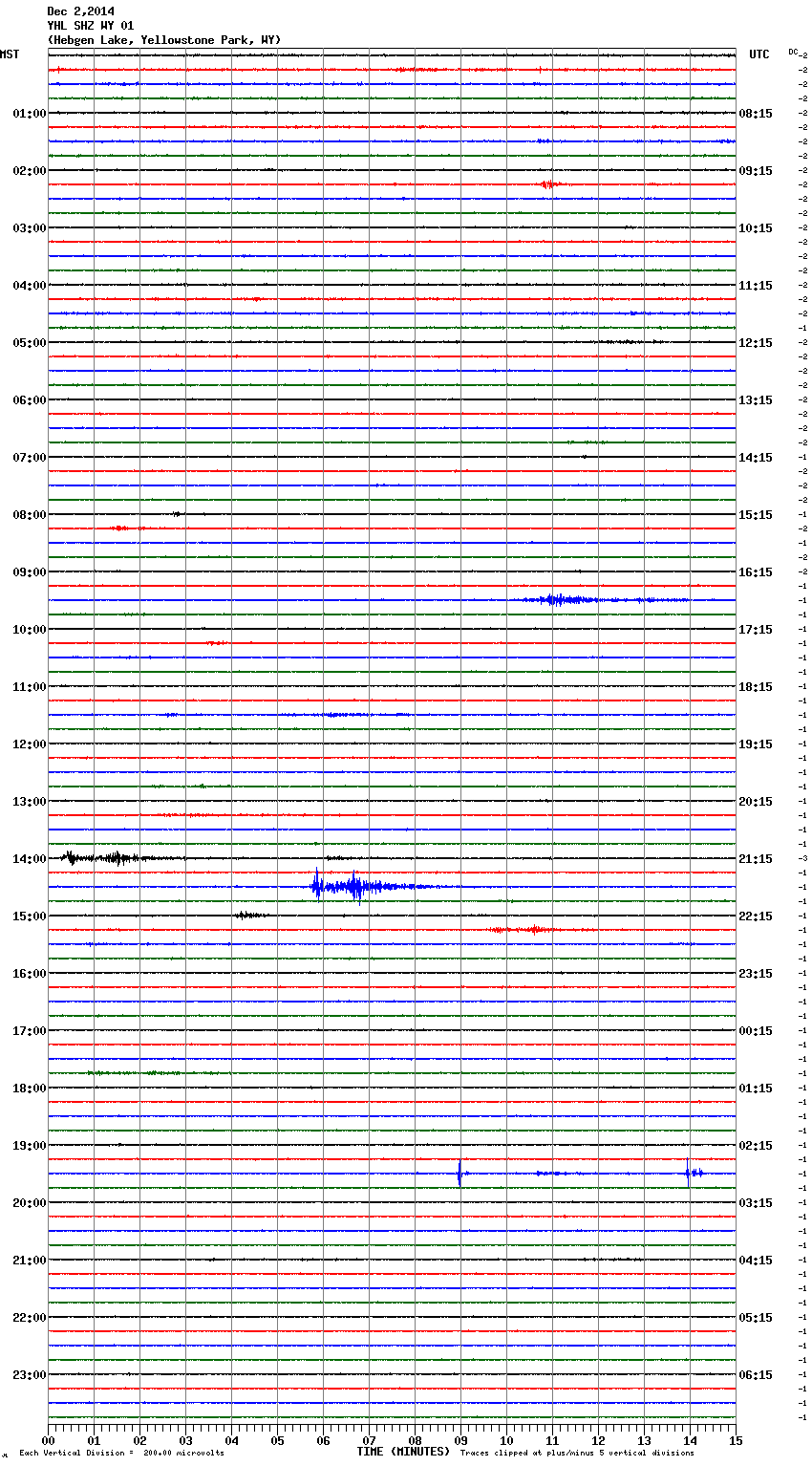Select the 'YHL SHZ WY 01' station label

90,26
